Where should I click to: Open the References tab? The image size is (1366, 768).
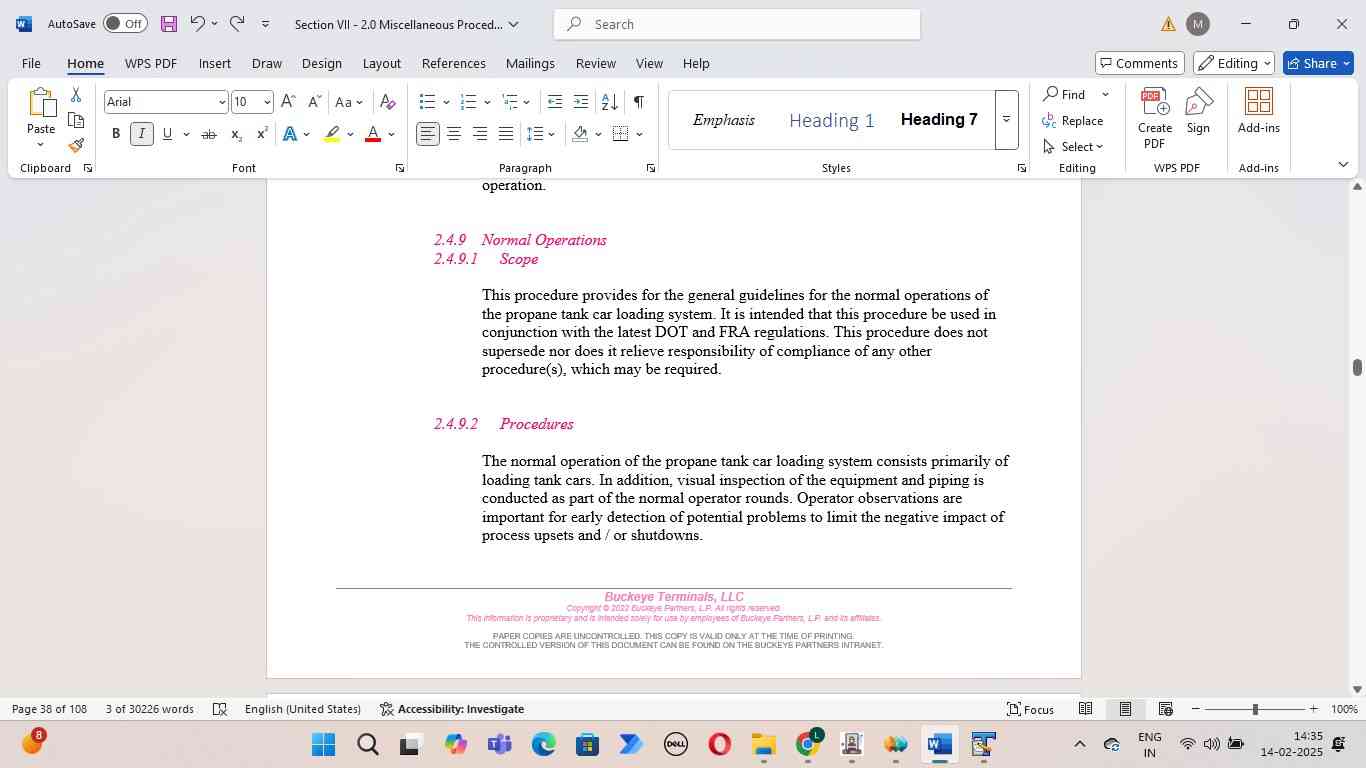pyautogui.click(x=454, y=63)
